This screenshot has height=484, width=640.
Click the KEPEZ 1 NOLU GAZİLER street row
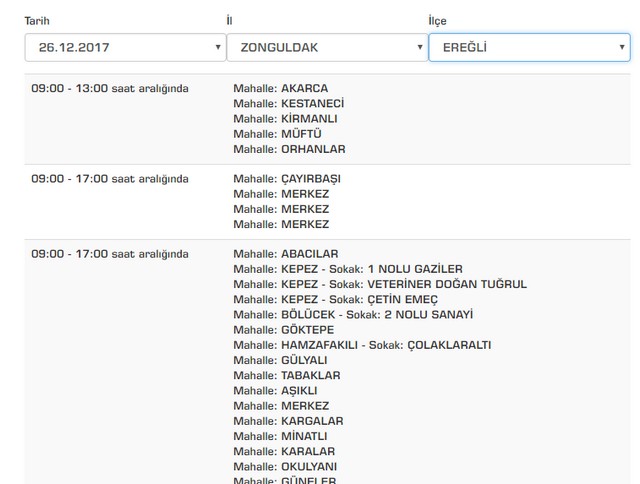tap(348, 269)
